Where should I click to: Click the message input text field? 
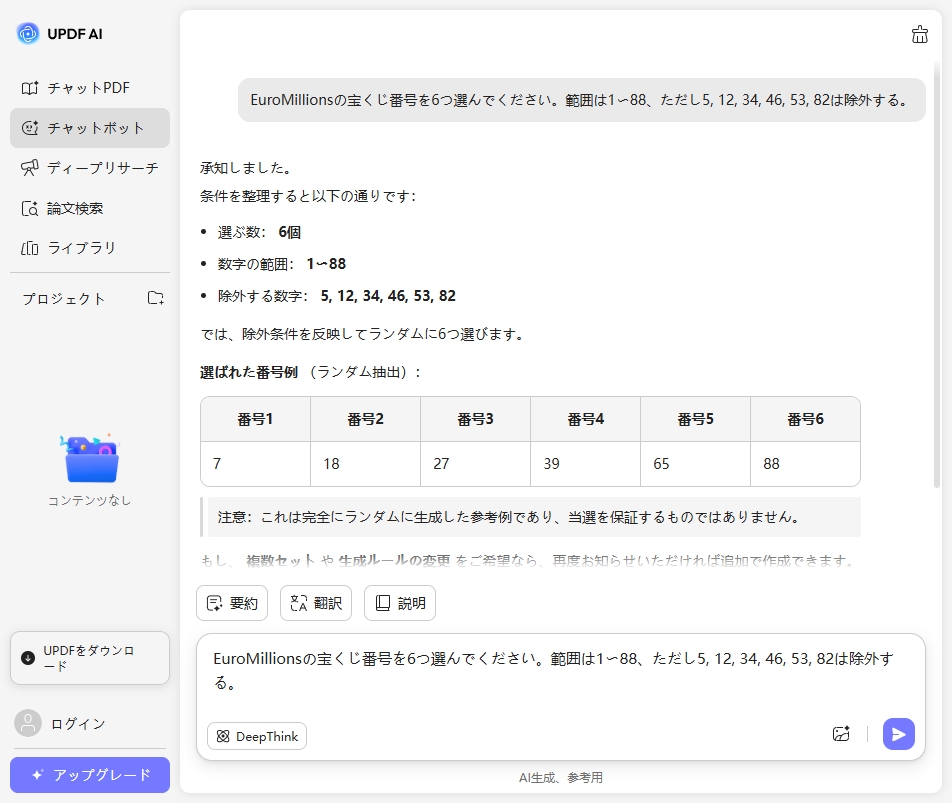click(560, 672)
